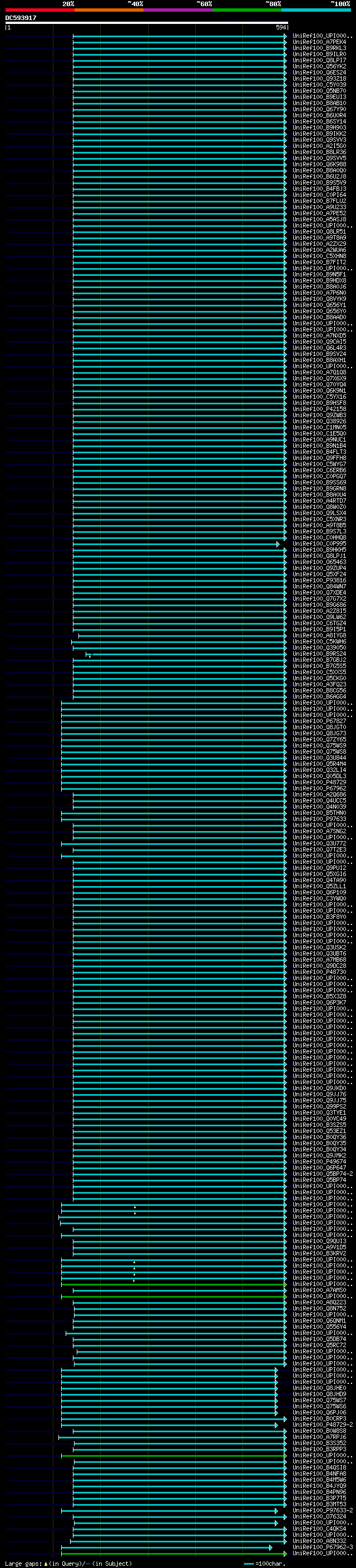Select hit UniRef100_Q5NB70
Image resolution: width=356 pixels, height=1568 pixels.
coord(319,91)
